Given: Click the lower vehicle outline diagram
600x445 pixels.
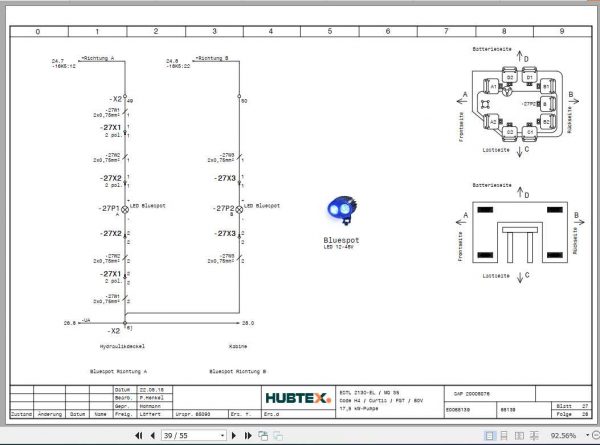Looking at the screenshot, I should coord(520,233).
